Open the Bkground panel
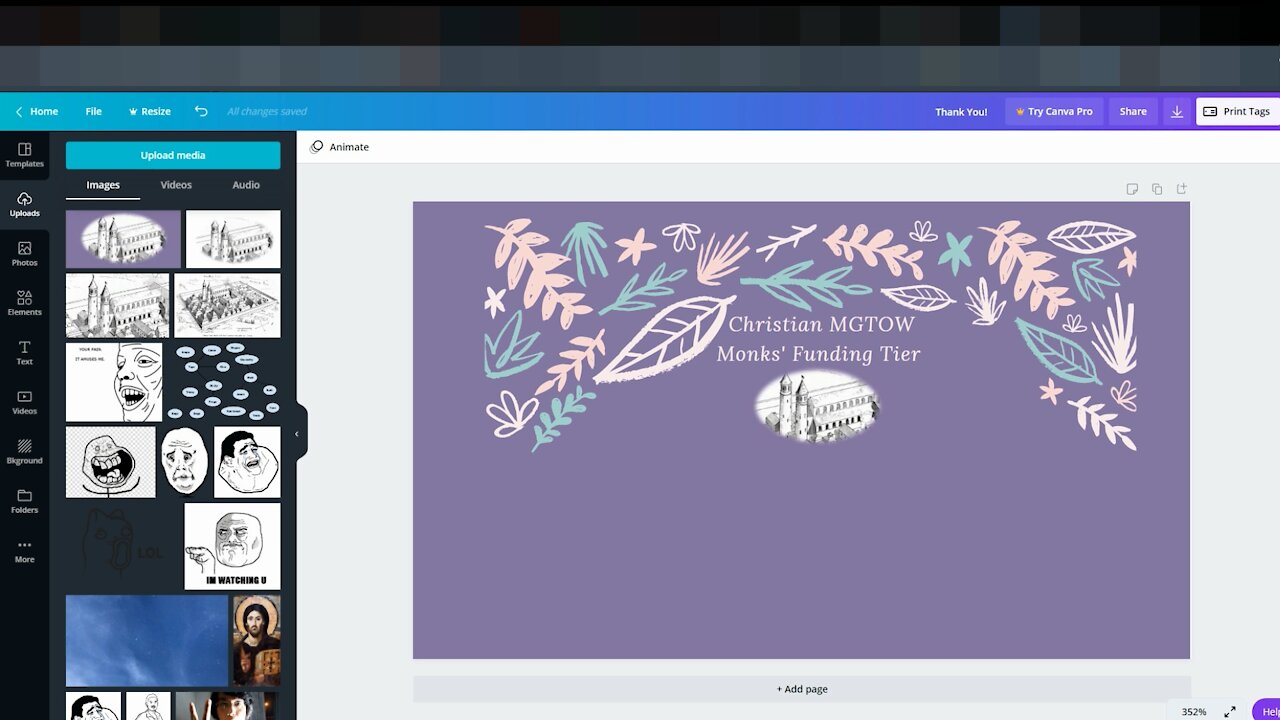This screenshot has height=720, width=1280. [x=24, y=452]
